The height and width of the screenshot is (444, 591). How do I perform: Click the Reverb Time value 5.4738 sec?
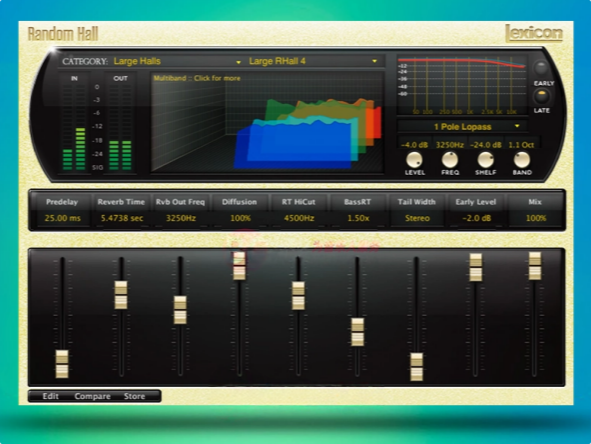coord(121,218)
